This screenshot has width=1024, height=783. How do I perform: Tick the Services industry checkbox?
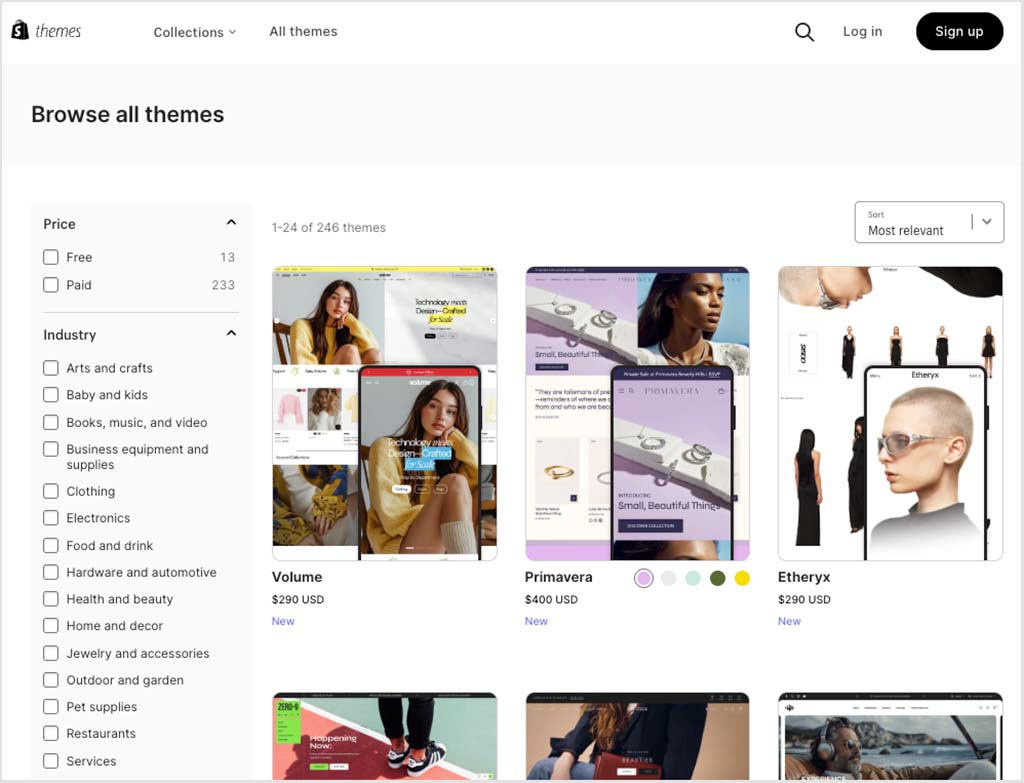tap(50, 761)
